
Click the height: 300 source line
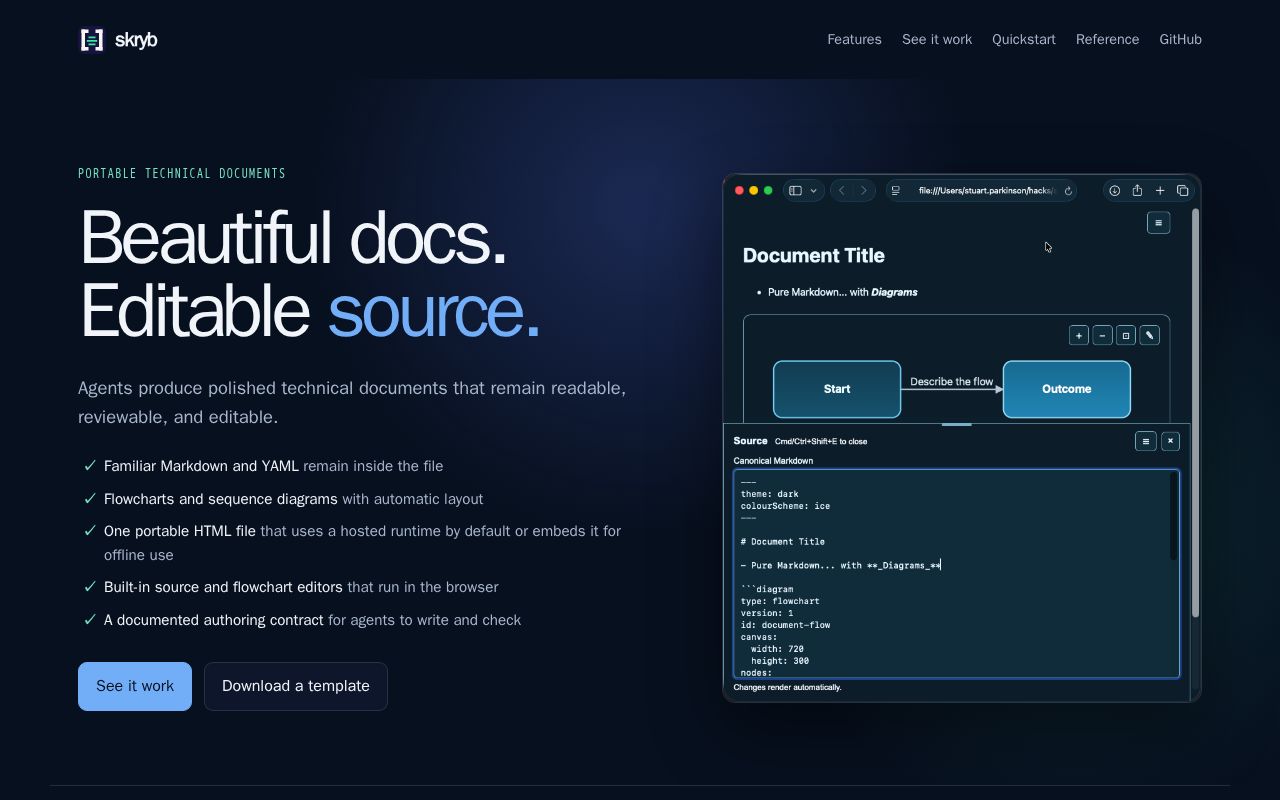click(x=780, y=661)
